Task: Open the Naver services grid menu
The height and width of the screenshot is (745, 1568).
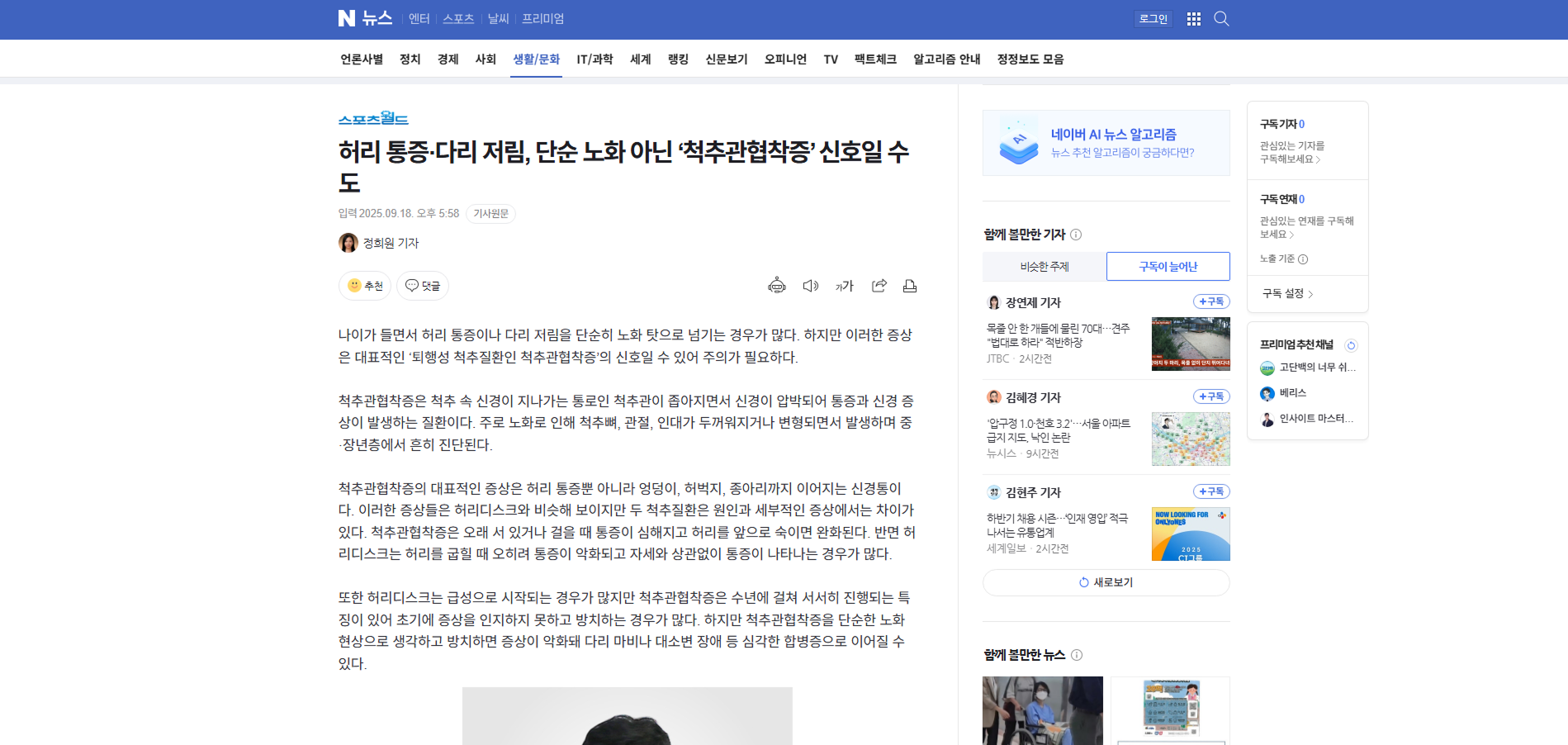Action: (1193, 19)
